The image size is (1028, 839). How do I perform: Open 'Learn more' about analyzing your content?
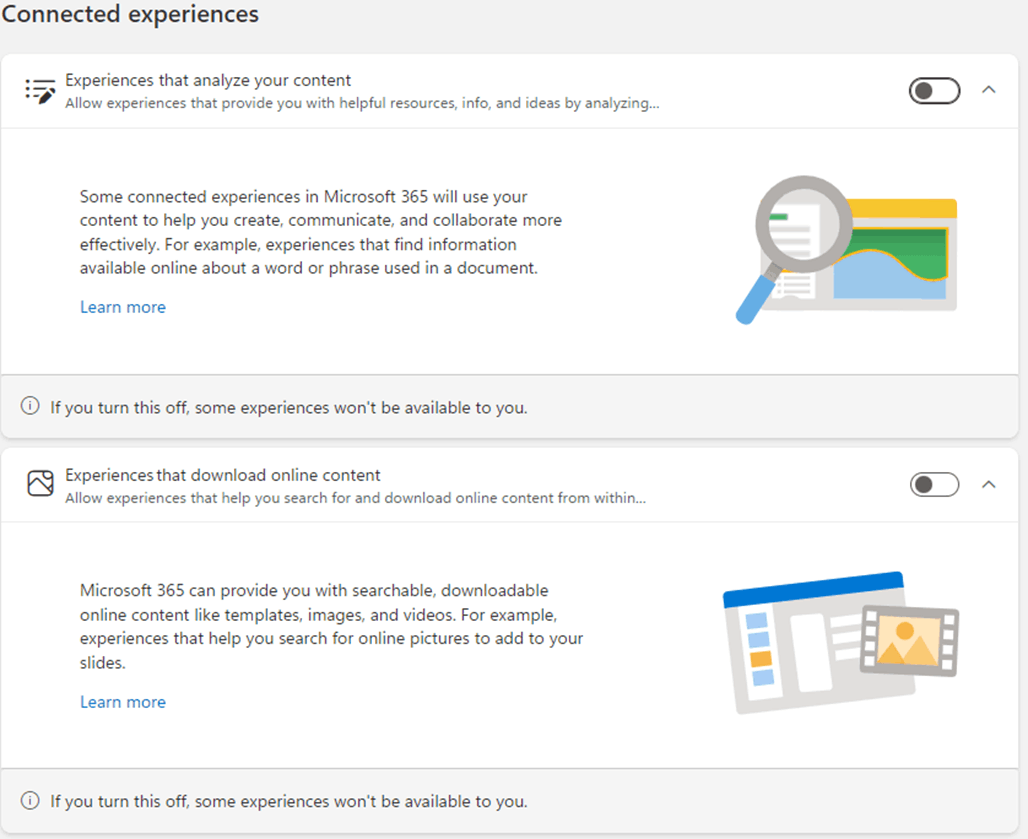tap(122, 307)
